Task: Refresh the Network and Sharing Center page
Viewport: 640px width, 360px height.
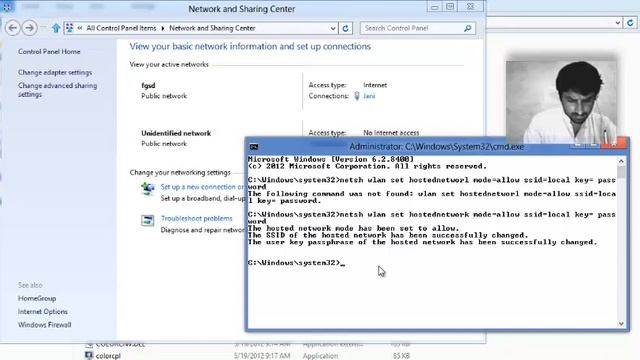Action: 345,28
